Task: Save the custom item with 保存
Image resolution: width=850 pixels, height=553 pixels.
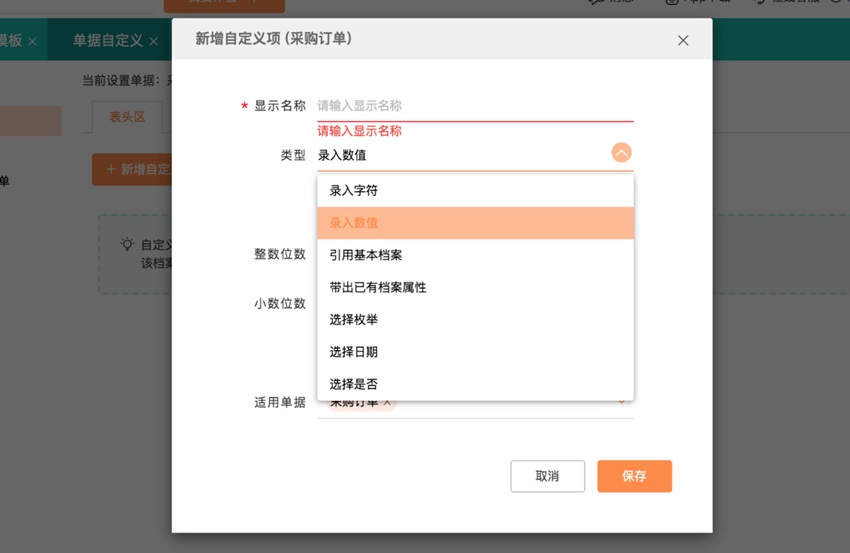Action: pos(634,476)
